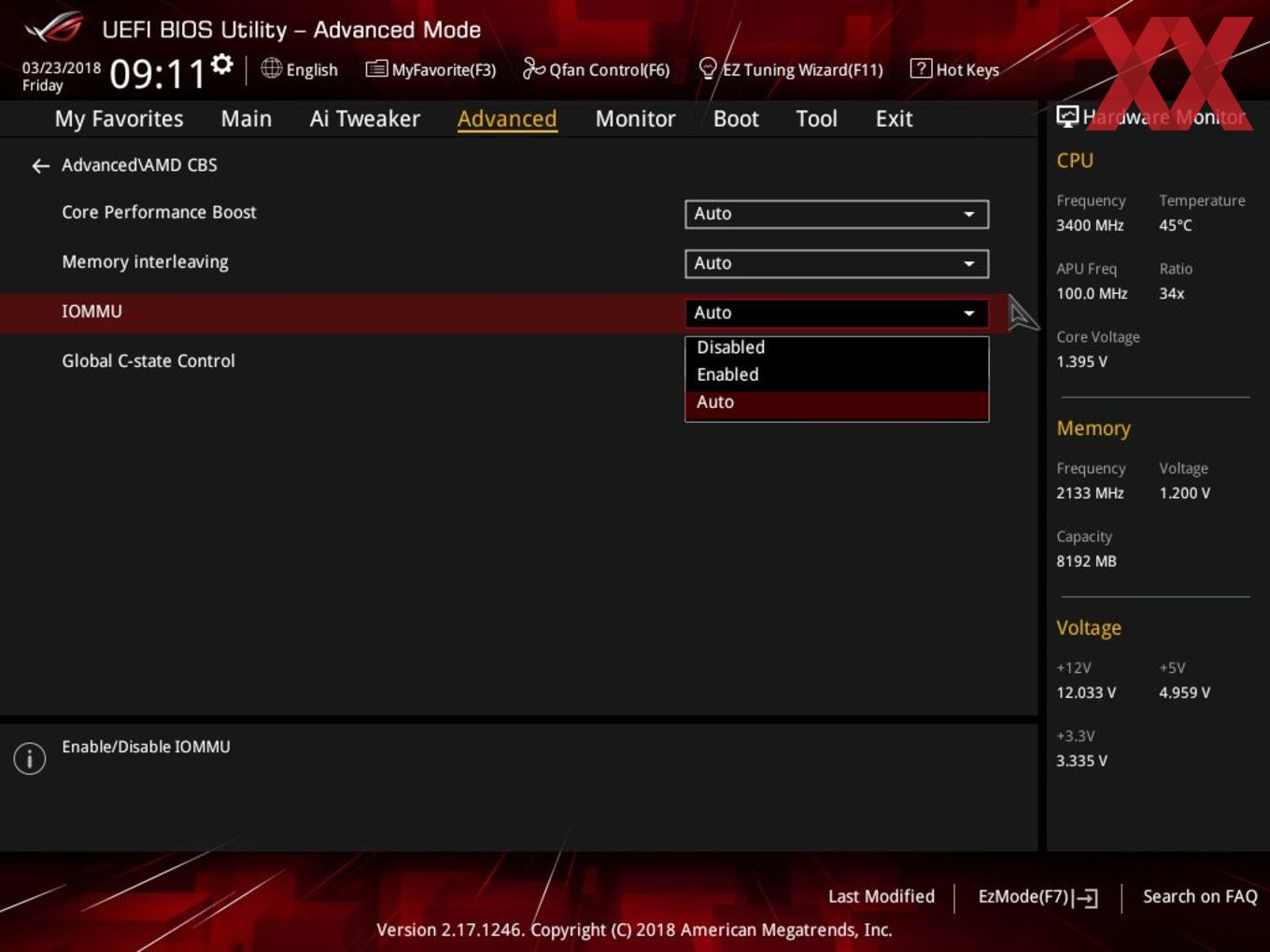Switch to Monitor tab

click(x=635, y=119)
